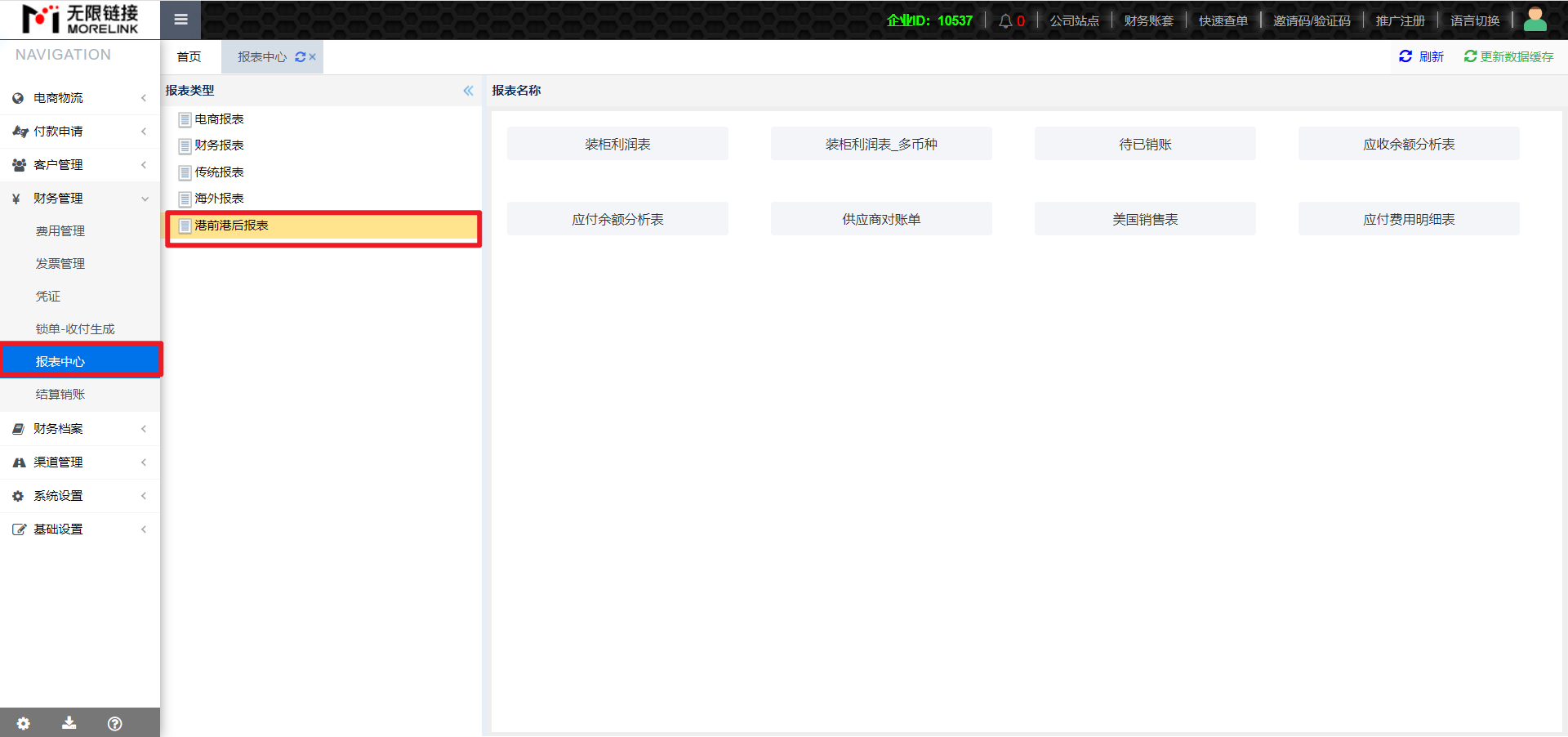Click the document icon of 海外报表
The width and height of the screenshot is (1568, 737).
(185, 199)
